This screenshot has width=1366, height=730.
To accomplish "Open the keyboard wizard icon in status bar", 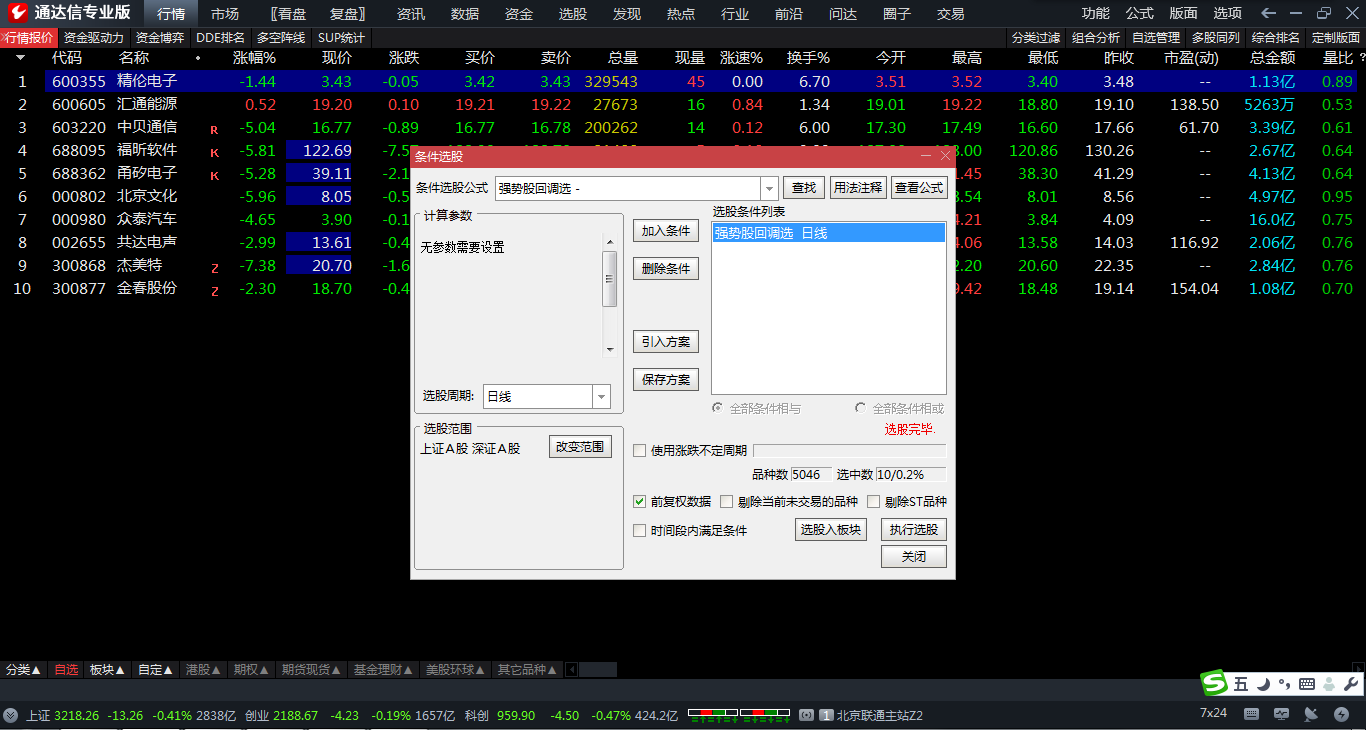I will [x=1252, y=714].
